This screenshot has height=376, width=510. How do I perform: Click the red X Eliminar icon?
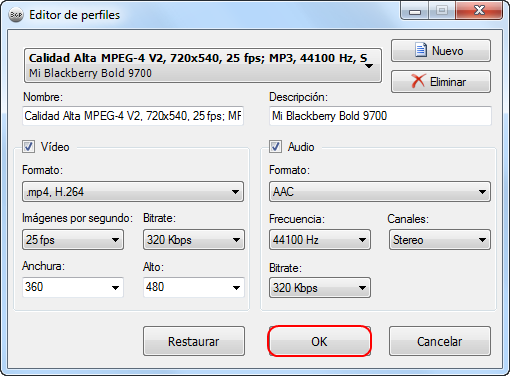(418, 81)
